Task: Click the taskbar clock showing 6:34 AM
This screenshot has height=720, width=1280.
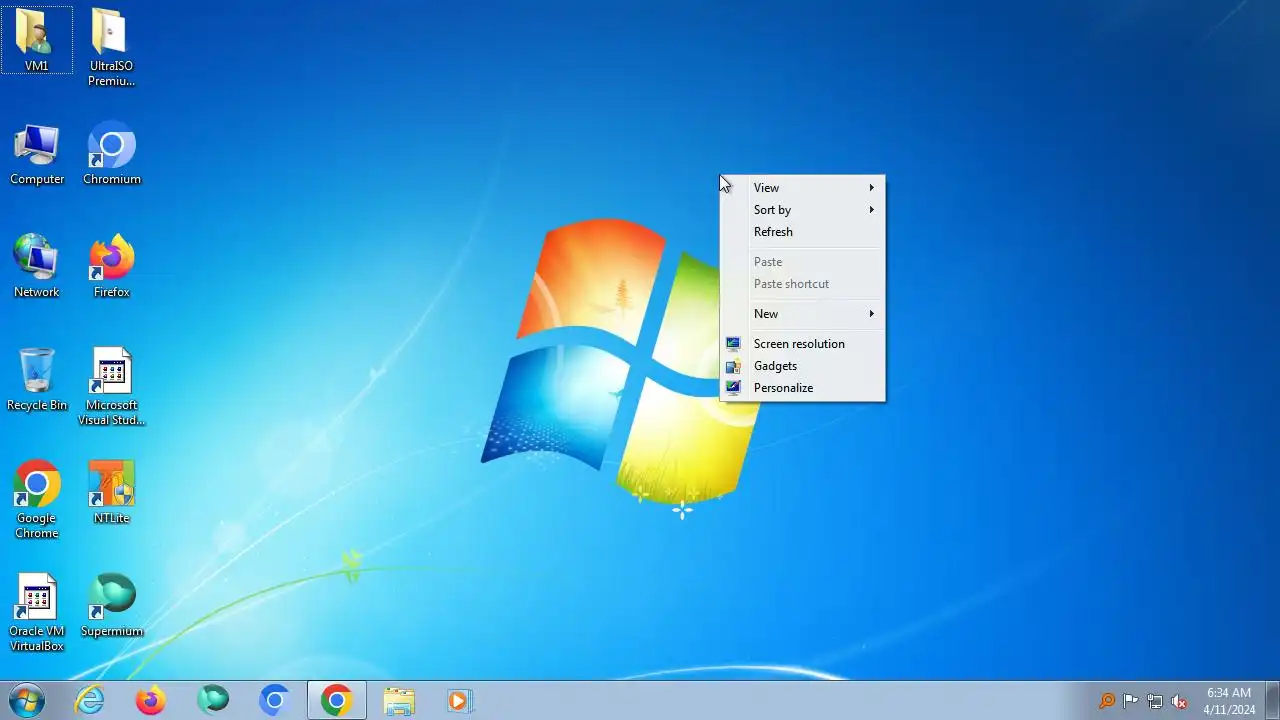Action: click(x=1229, y=701)
